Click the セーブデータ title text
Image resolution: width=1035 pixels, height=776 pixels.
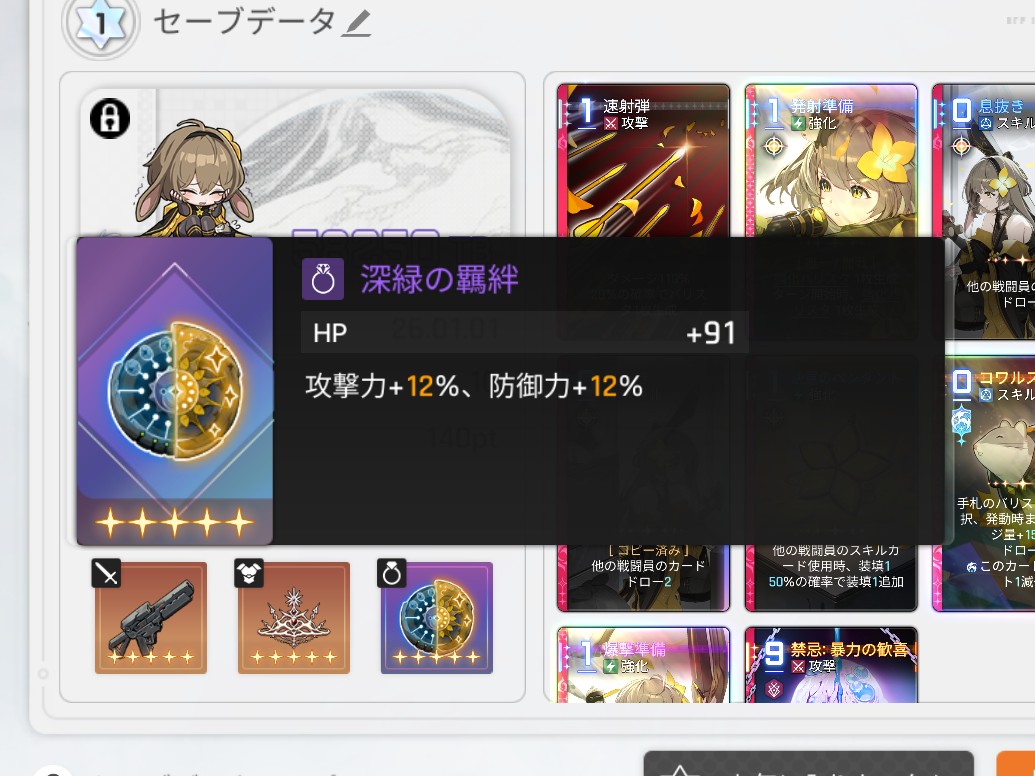(x=245, y=22)
